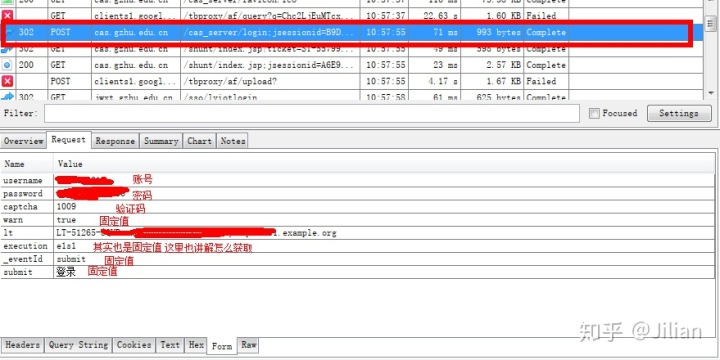This screenshot has height=360, width=720.
Task: Switch to the Raw view tab
Action: (x=248, y=344)
